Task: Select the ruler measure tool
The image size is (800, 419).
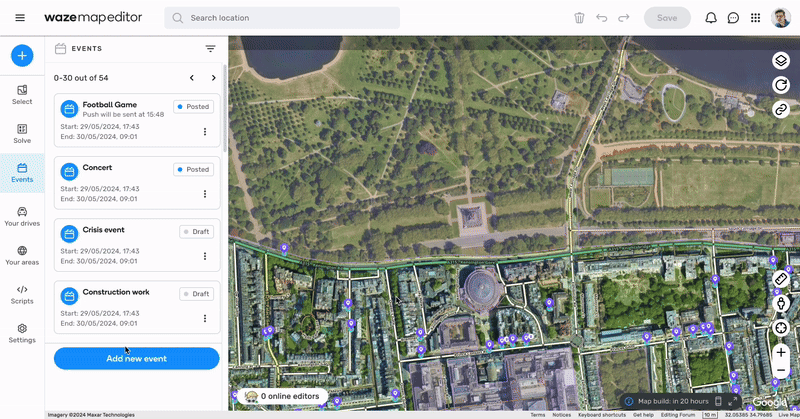Action: pyautogui.click(x=781, y=279)
